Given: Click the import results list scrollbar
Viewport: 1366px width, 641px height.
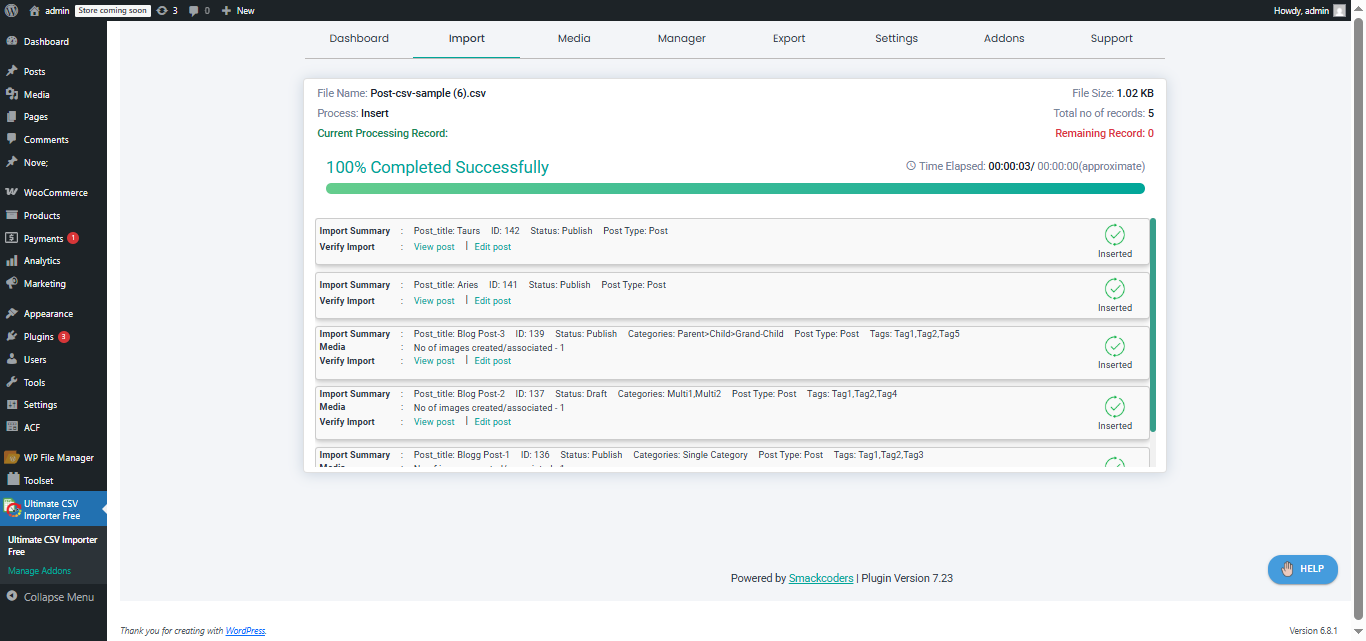Looking at the screenshot, I should (1152, 325).
